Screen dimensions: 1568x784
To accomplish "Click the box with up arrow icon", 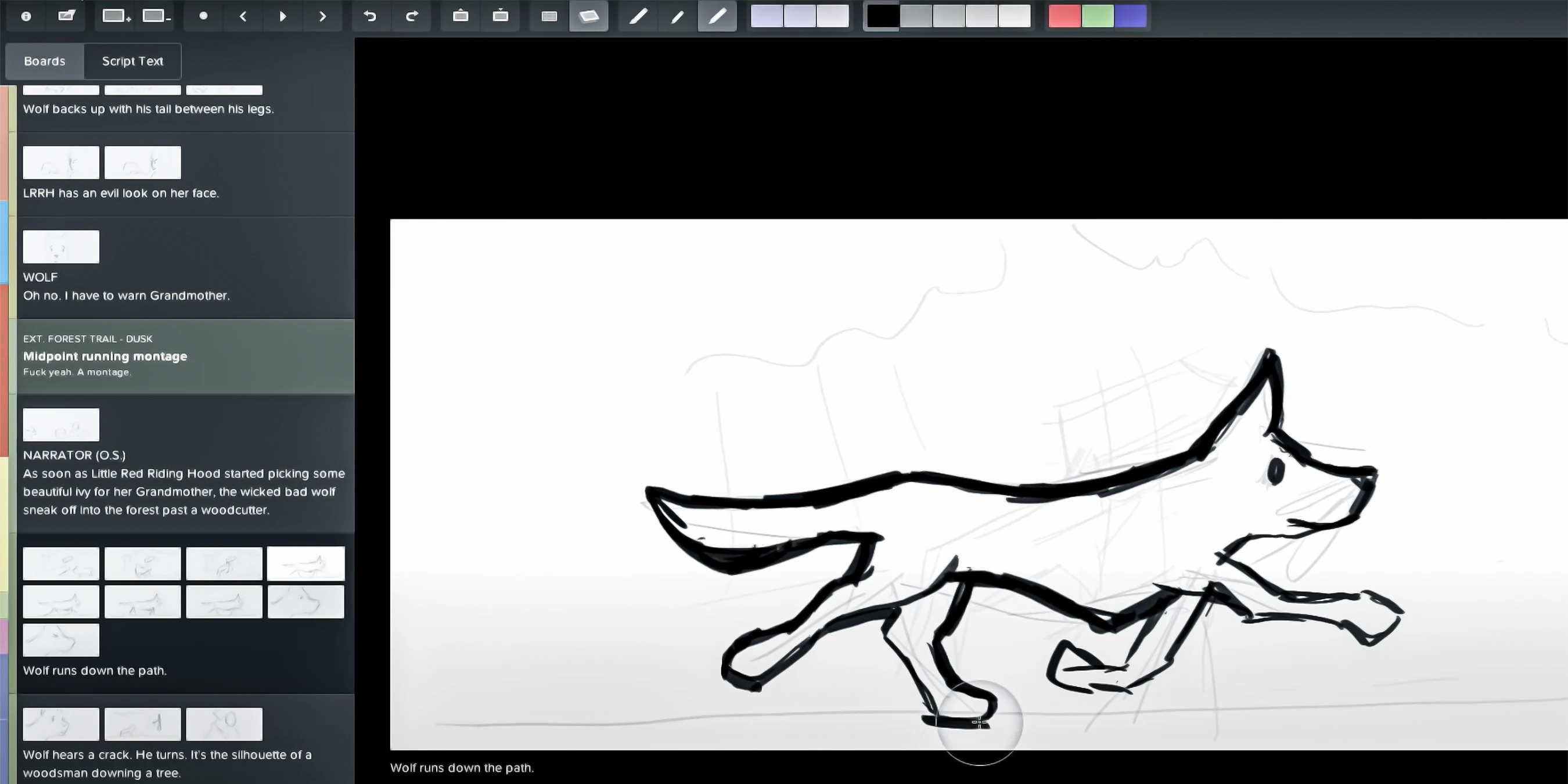I will 461,16.
